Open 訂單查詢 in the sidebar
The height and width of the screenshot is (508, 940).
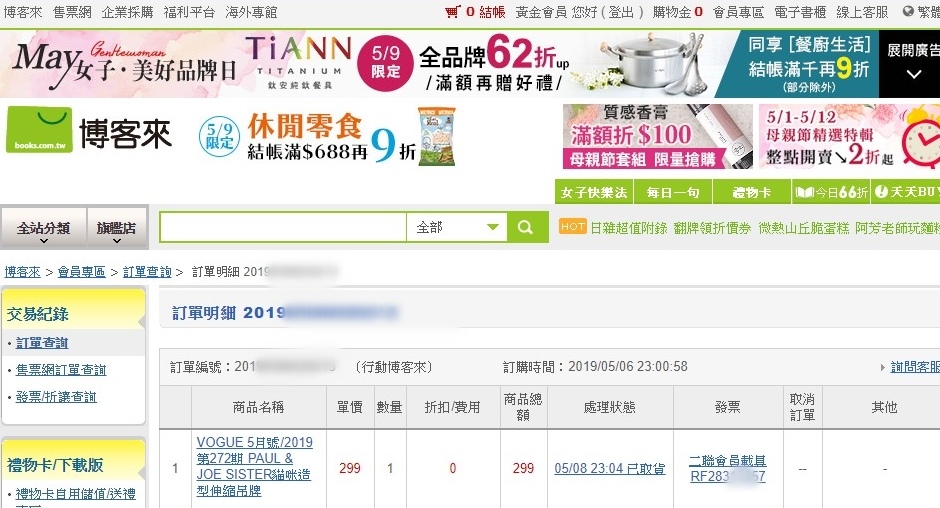(42, 342)
